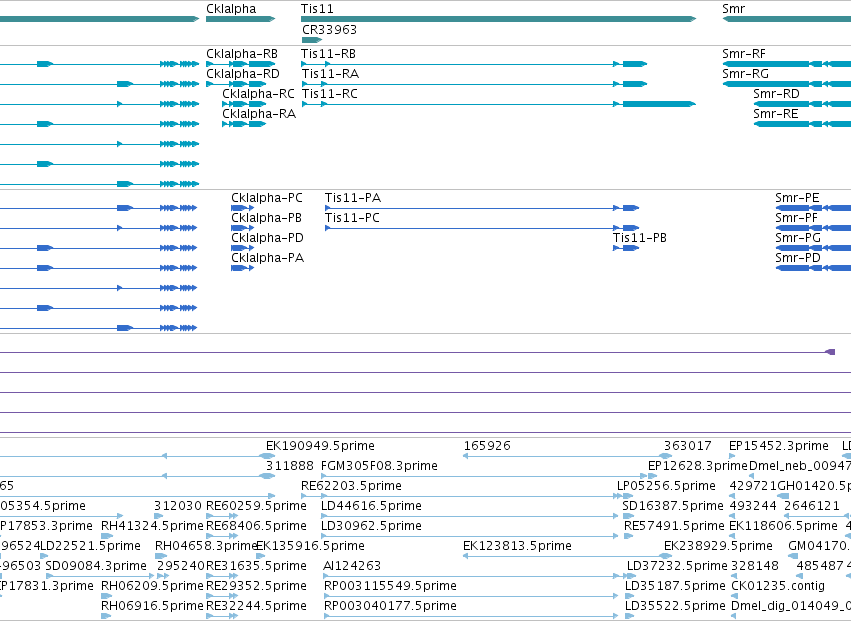Select EST EK238929.5prime

(x=719, y=547)
